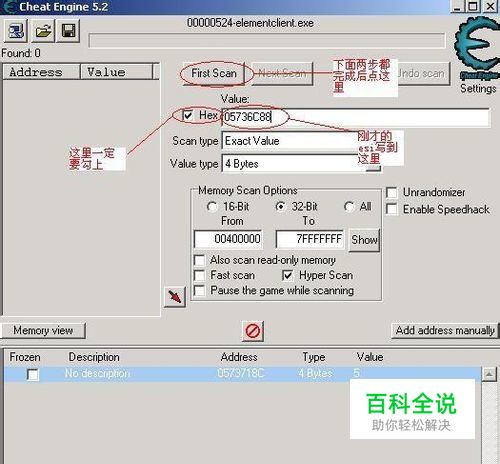500x464 pixels.
Task: Minimize the Cheat Engine window
Action: coord(457,6)
